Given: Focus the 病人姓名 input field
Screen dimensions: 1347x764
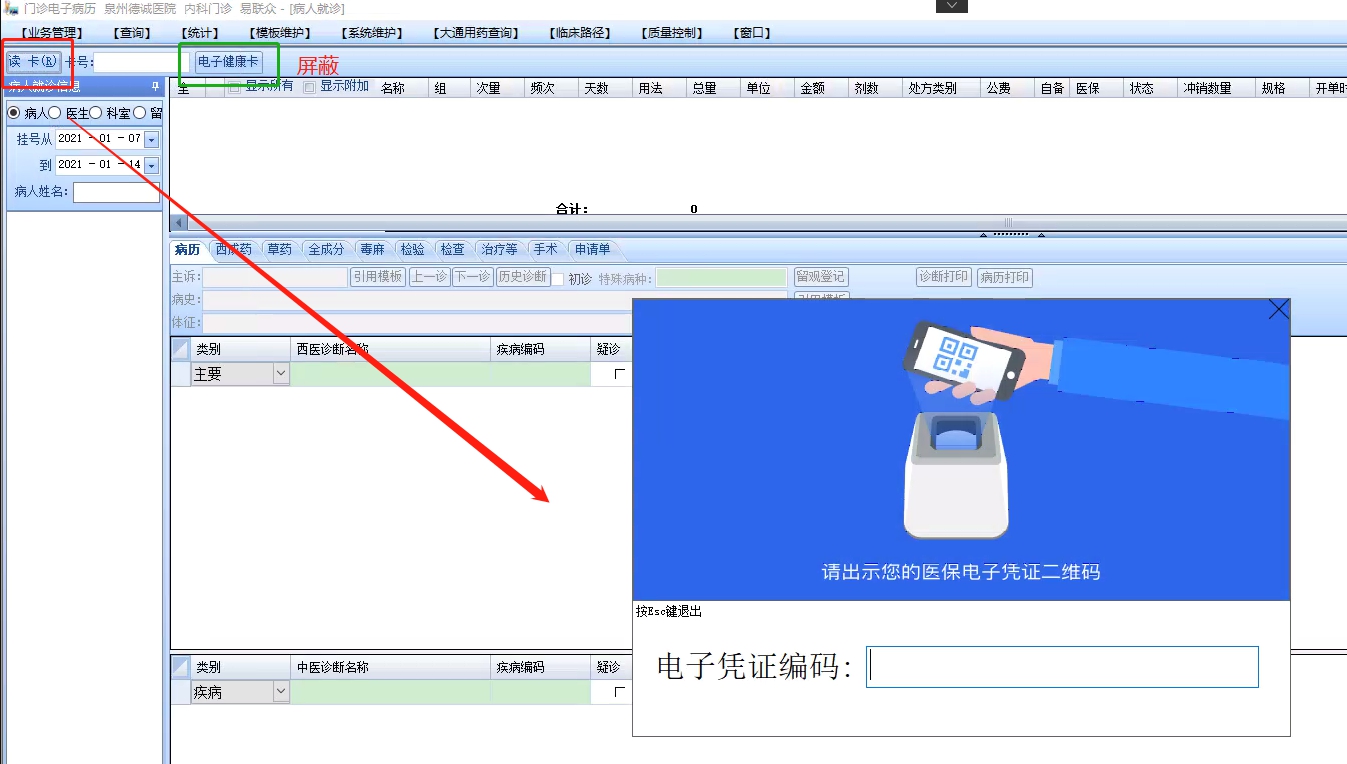Looking at the screenshot, I should (116, 192).
